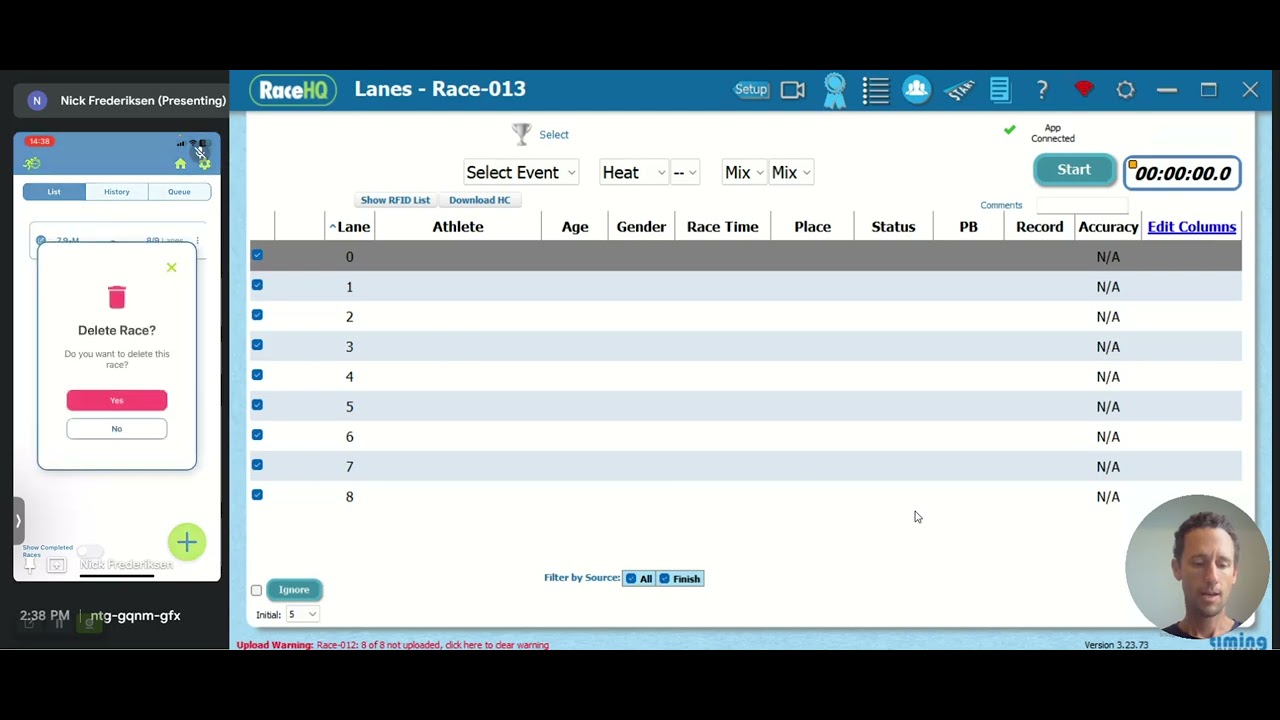Open the settings gear in RaceHQ header
The height and width of the screenshot is (720, 1280).
click(1126, 90)
